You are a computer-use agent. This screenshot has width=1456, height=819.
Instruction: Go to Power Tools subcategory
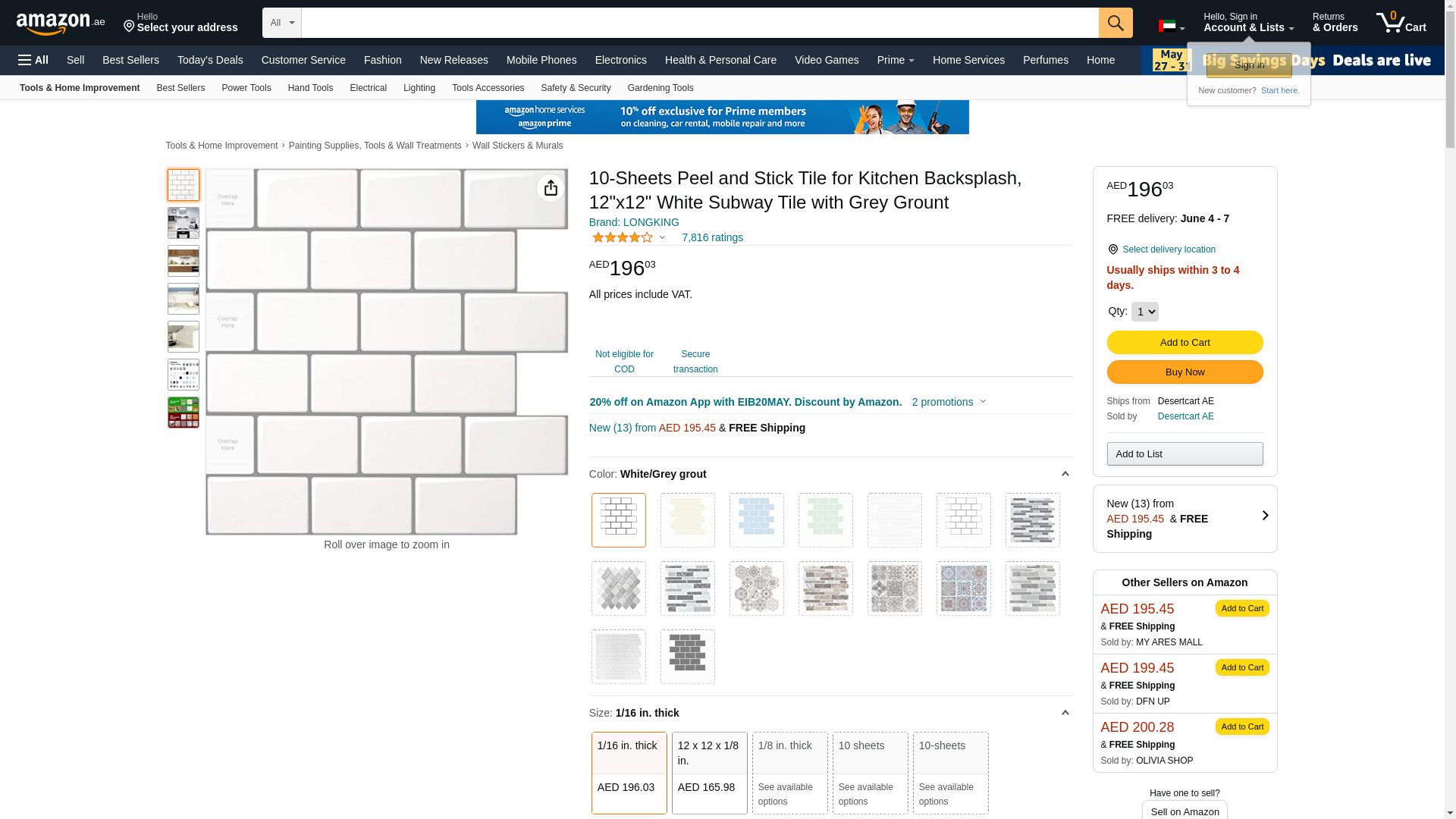(x=246, y=88)
